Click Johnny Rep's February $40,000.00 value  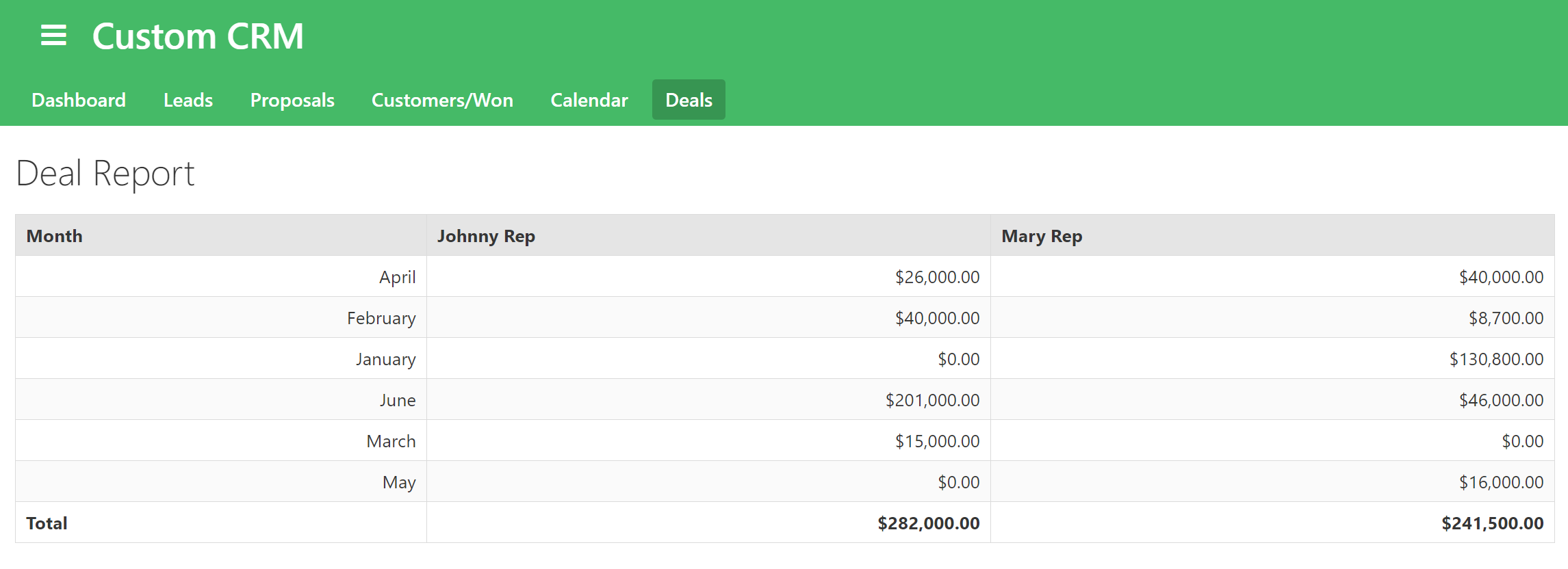coord(937,318)
